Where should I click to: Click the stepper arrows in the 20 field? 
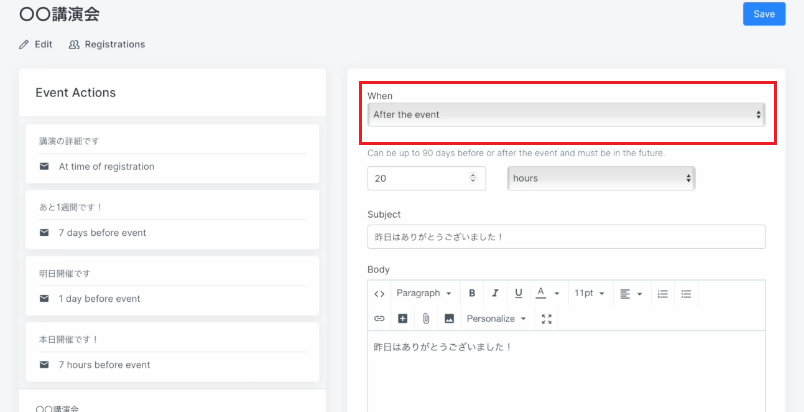(x=473, y=178)
